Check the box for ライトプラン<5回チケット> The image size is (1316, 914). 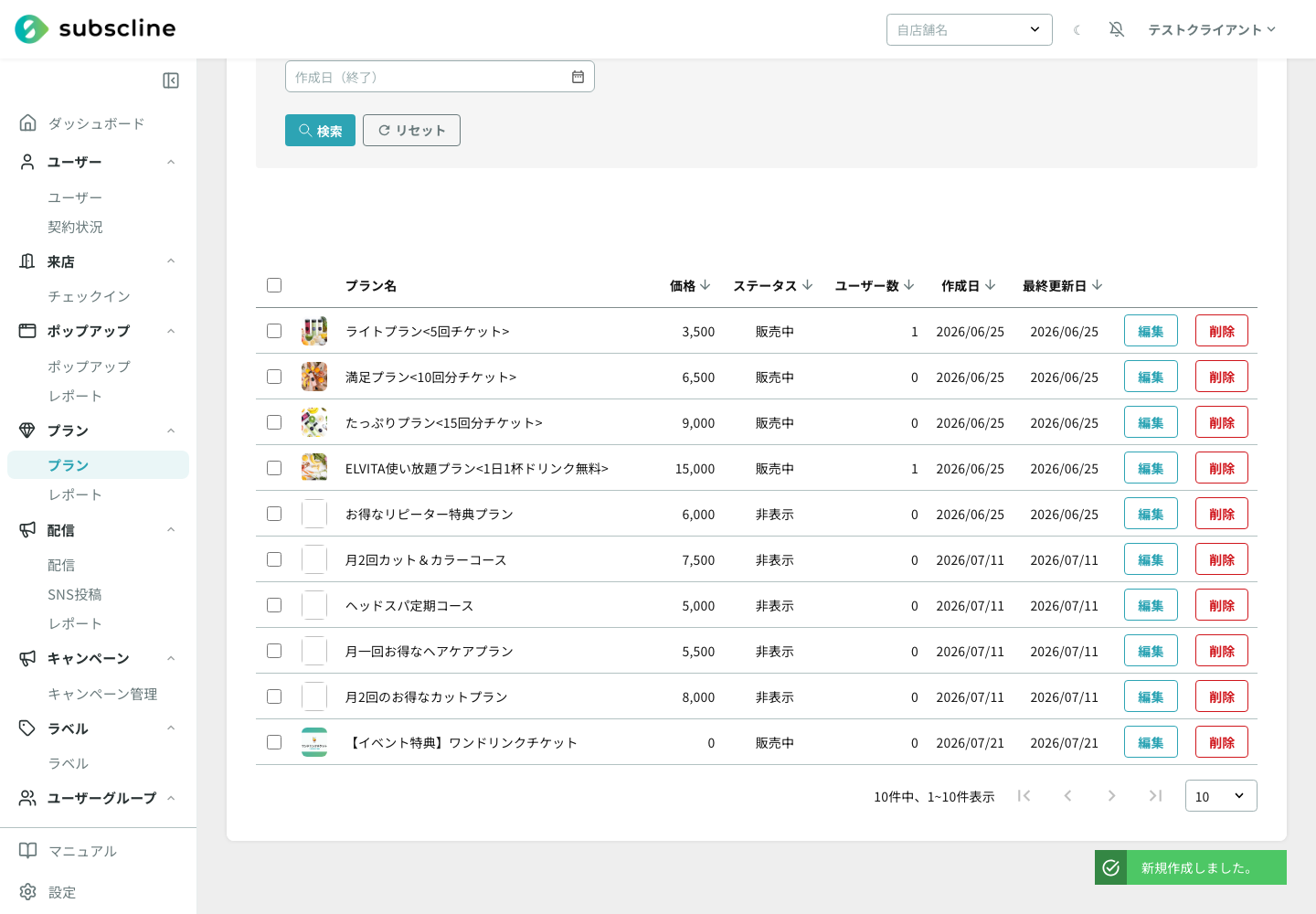[274, 331]
